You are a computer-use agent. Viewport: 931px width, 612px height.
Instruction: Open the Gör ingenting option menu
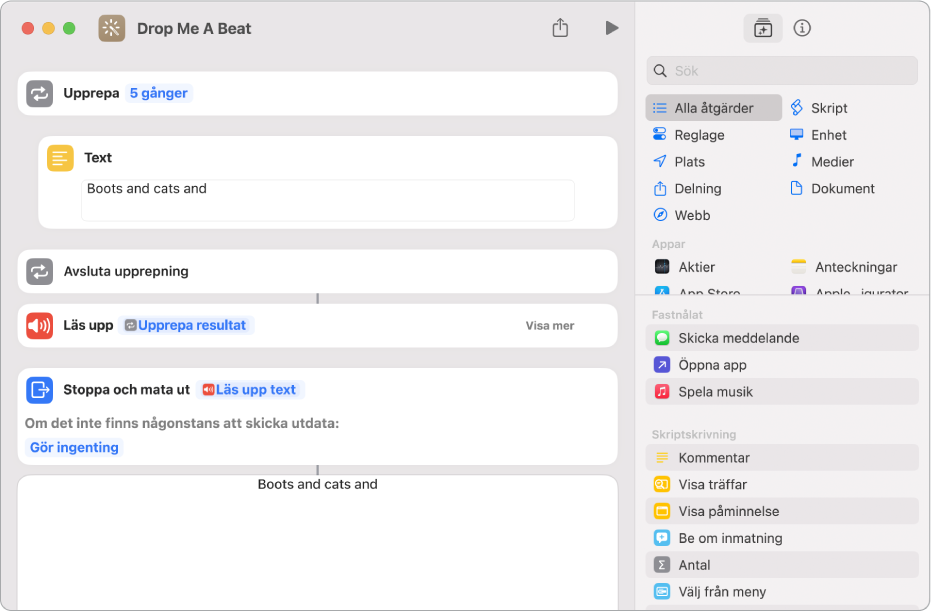74,448
